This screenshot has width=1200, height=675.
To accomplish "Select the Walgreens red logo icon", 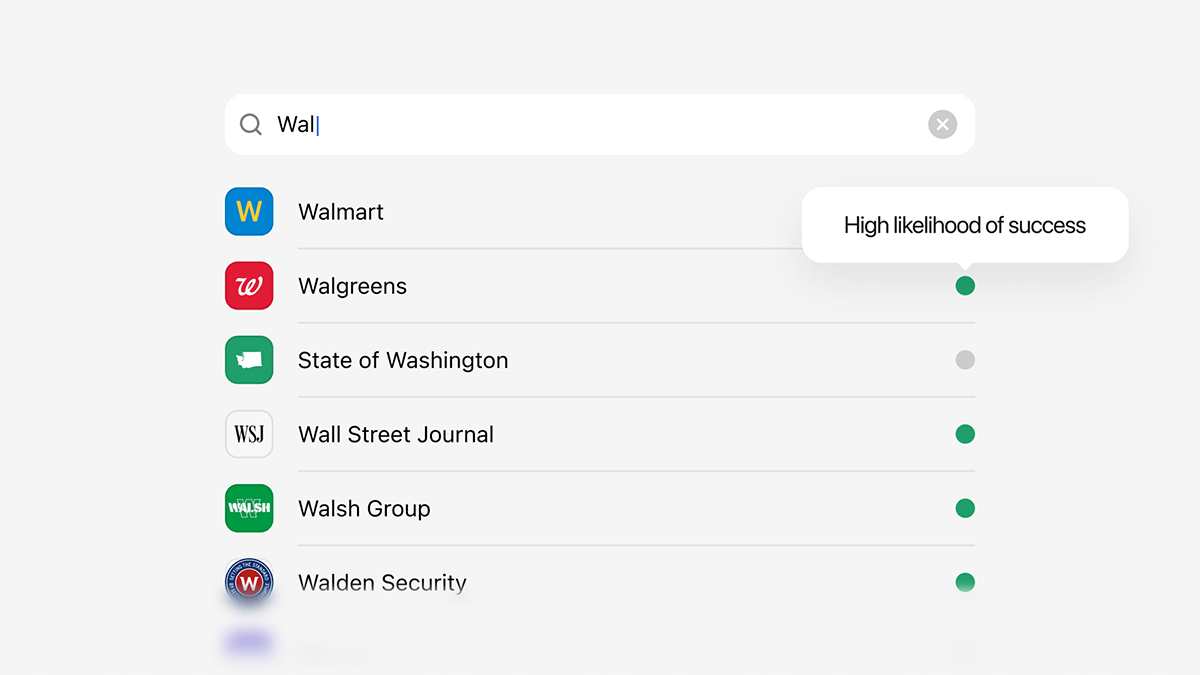I will [x=249, y=285].
